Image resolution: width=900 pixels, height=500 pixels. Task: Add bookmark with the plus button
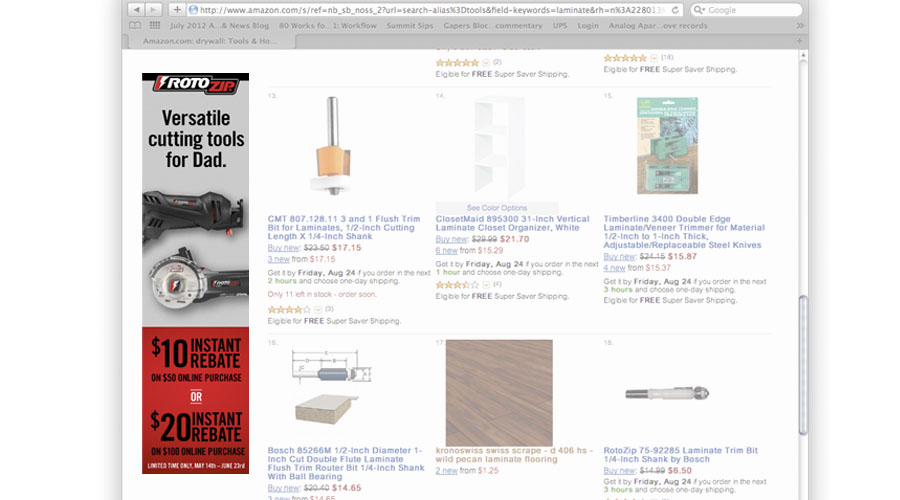point(177,10)
